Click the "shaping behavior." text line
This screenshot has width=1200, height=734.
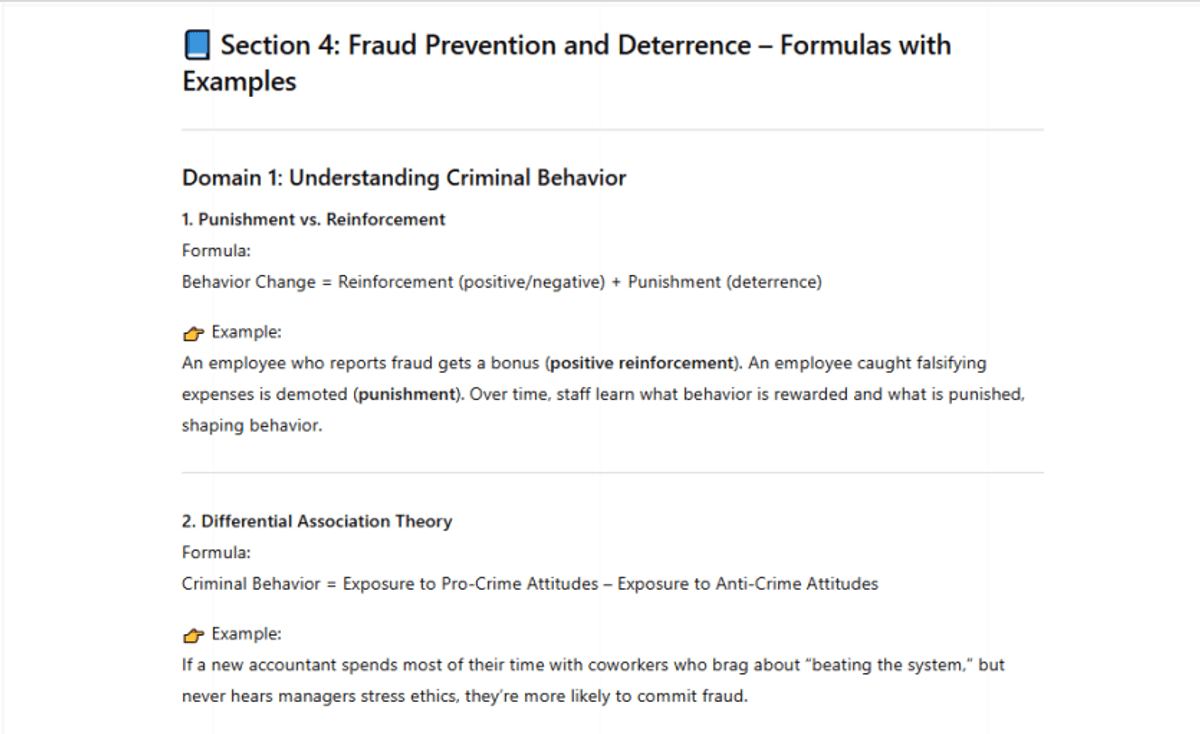point(252,425)
